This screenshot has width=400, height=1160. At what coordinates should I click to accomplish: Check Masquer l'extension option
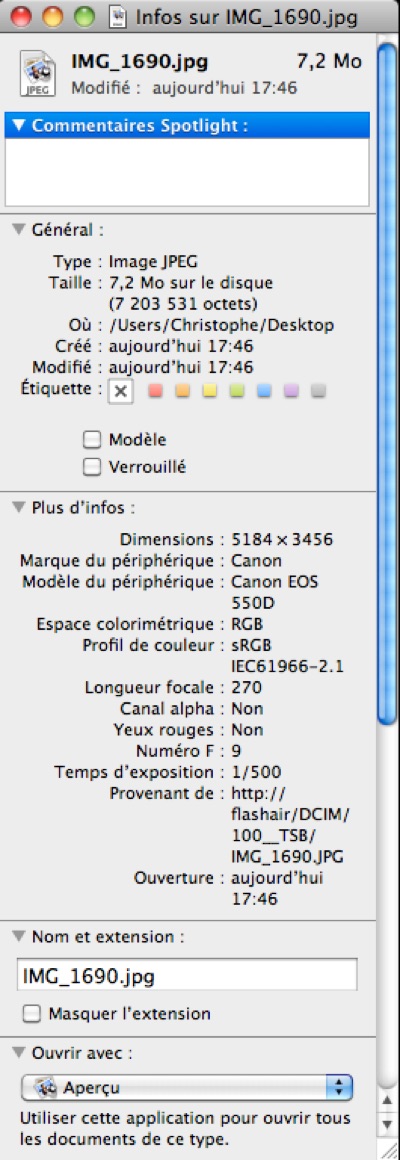(31, 1014)
